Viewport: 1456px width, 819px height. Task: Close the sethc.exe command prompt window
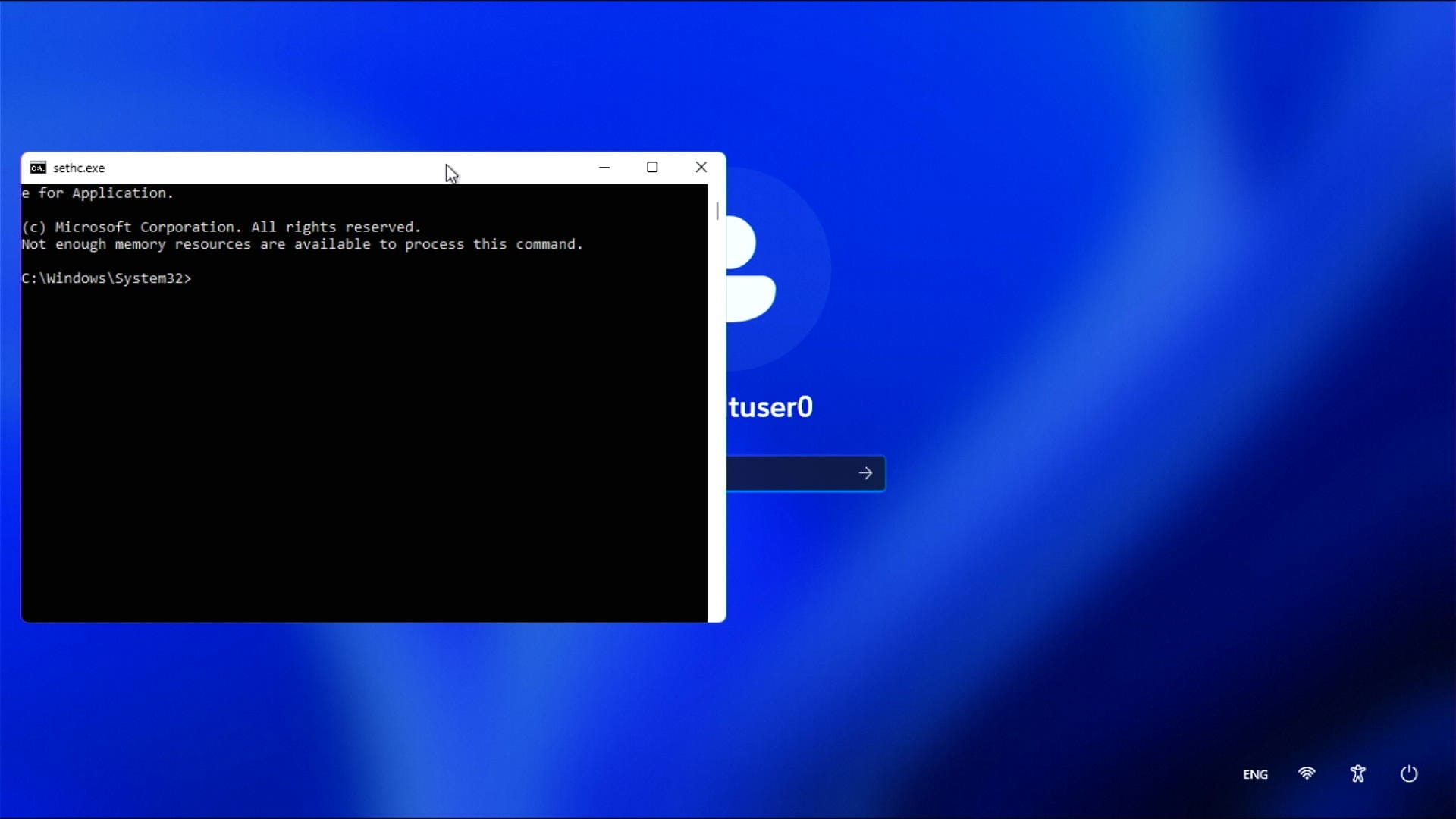pyautogui.click(x=701, y=168)
